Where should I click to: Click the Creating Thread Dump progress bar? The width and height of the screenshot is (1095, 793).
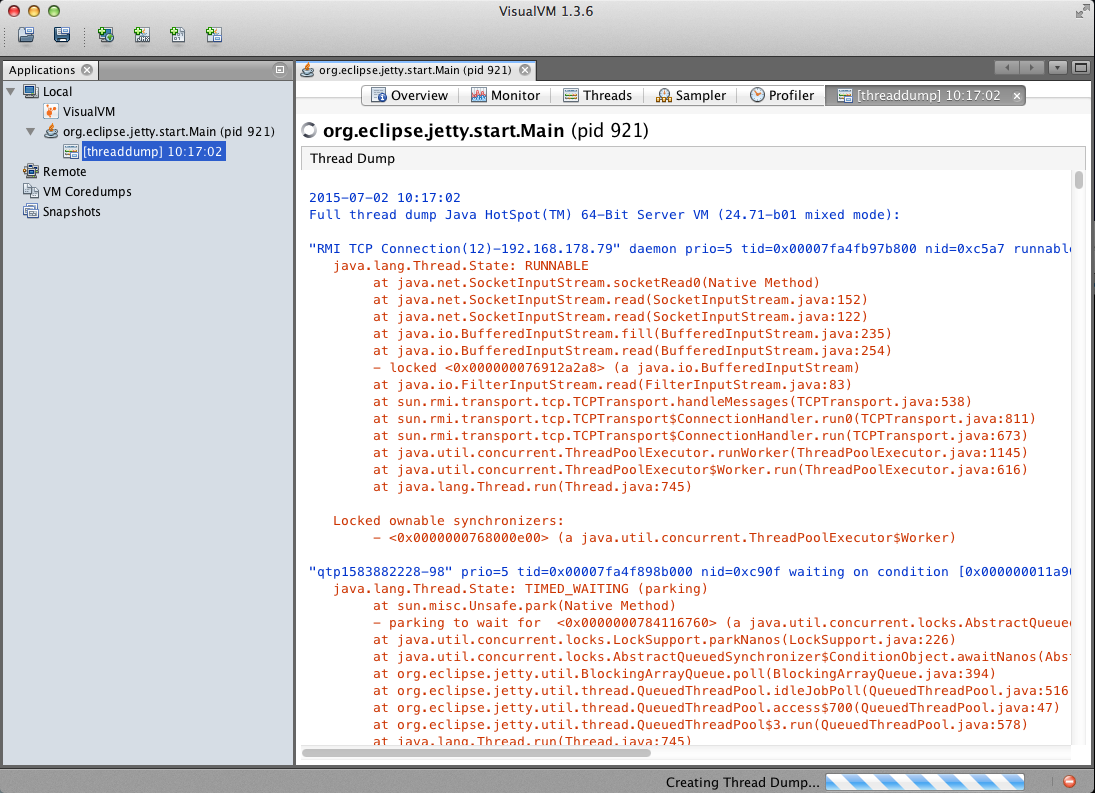(x=925, y=782)
